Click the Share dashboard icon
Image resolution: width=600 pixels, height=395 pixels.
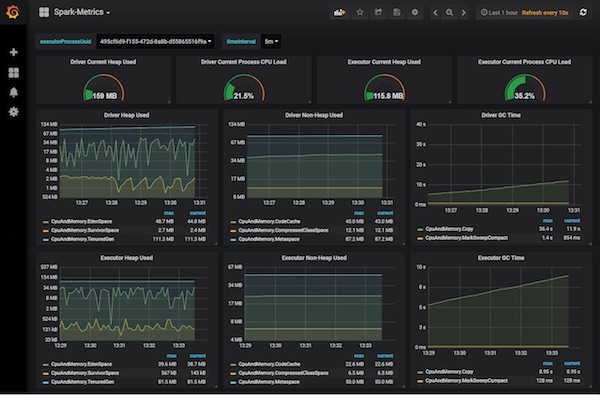378,13
